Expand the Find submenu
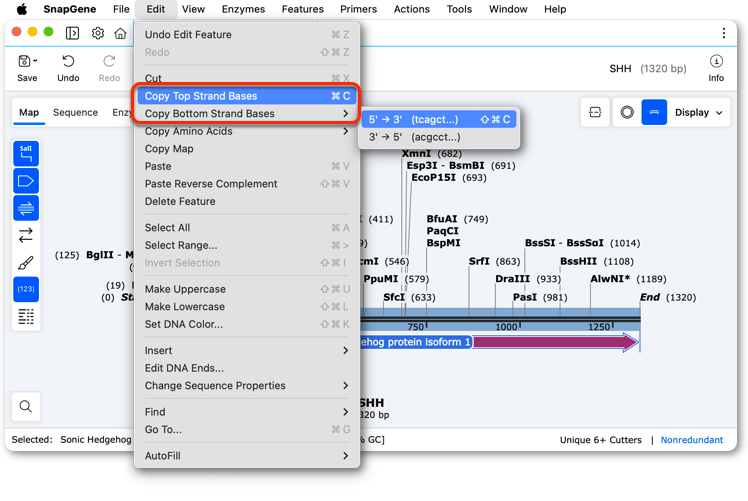This screenshot has width=748, height=501. point(247,412)
